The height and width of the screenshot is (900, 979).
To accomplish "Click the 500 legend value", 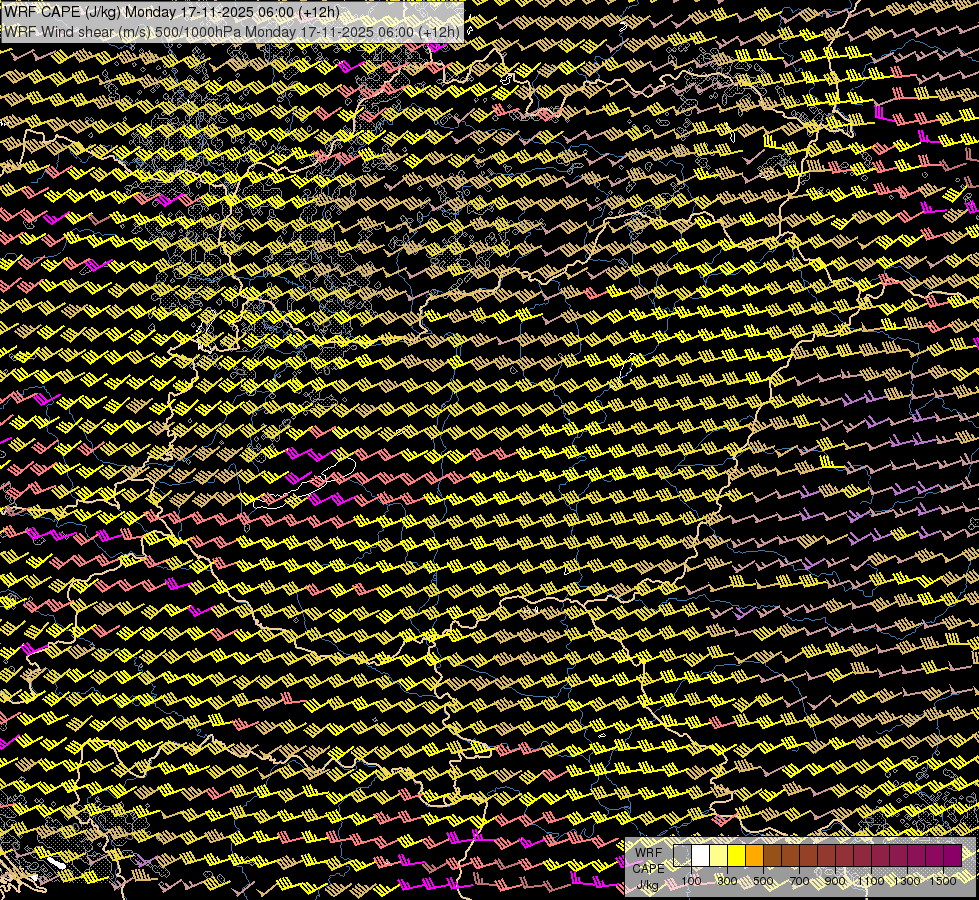I will pos(764,881).
